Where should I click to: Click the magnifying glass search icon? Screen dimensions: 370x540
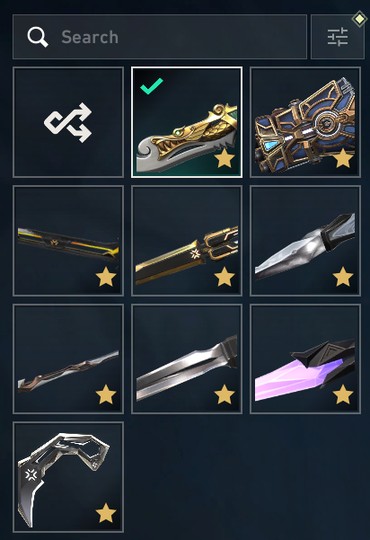(38, 37)
